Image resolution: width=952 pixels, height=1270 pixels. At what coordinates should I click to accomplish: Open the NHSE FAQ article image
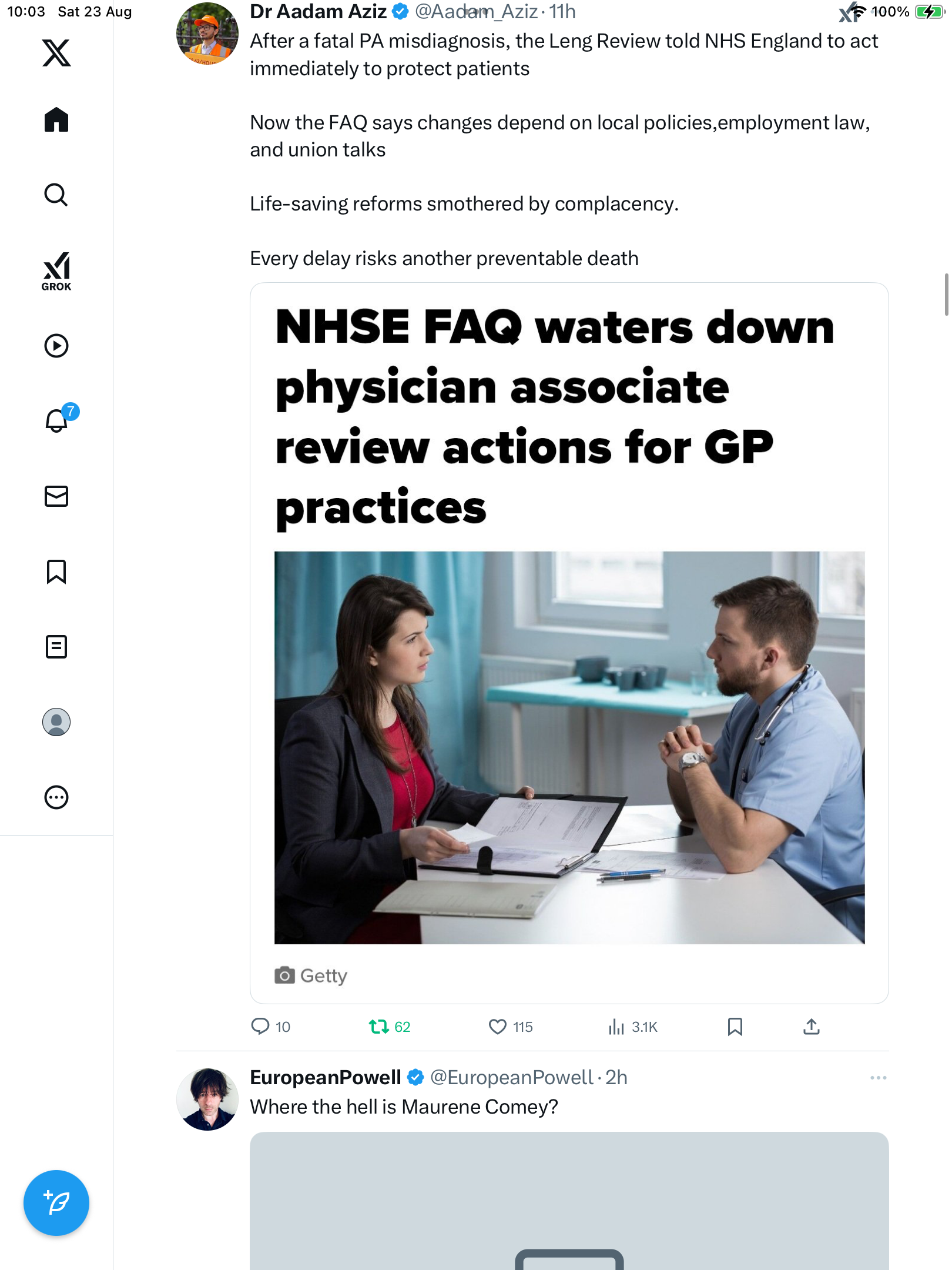[x=569, y=747]
